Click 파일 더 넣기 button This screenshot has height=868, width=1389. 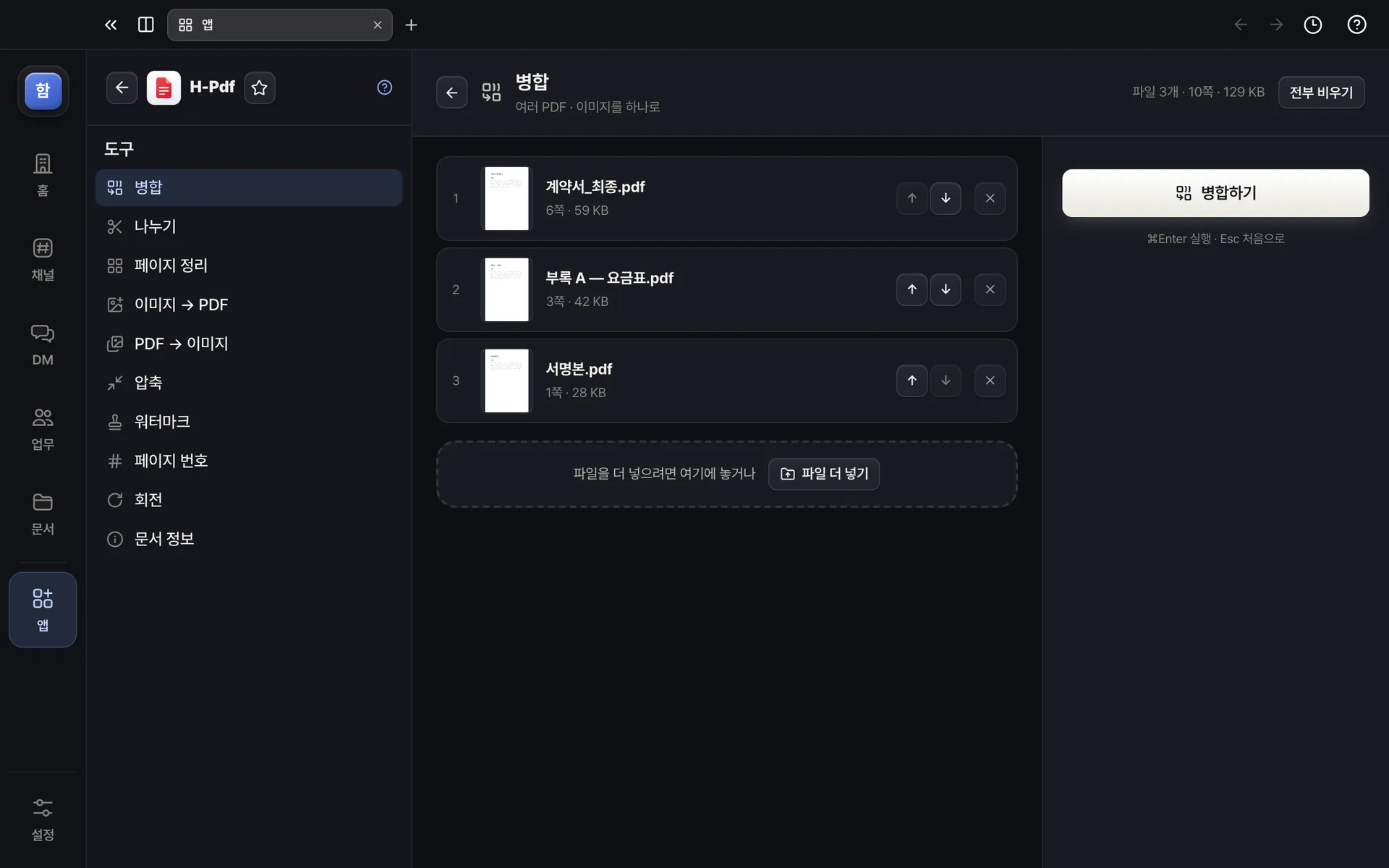(823, 474)
